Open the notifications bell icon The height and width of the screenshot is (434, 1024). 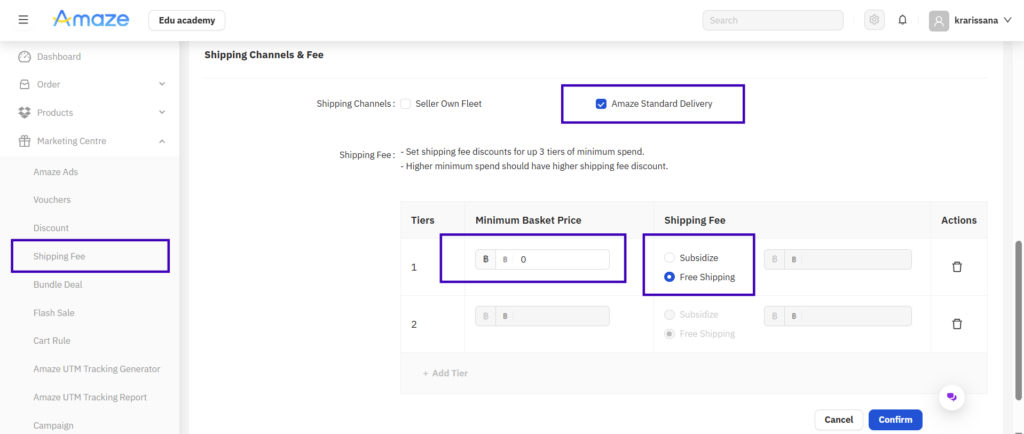[903, 20]
